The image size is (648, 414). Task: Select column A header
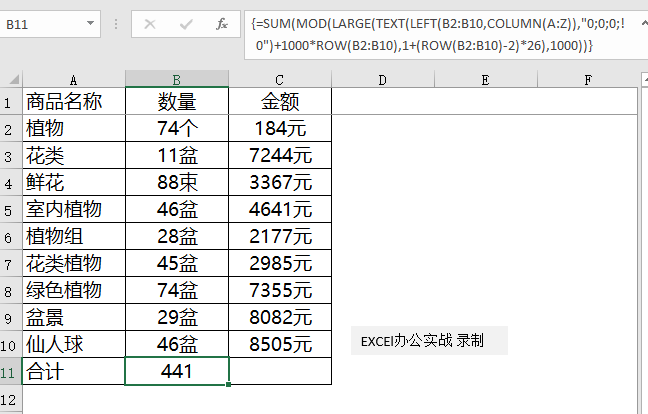(74, 79)
